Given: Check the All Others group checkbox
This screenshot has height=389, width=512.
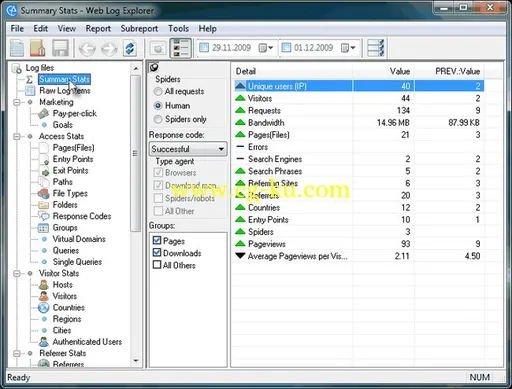Looking at the screenshot, I should point(157,265).
